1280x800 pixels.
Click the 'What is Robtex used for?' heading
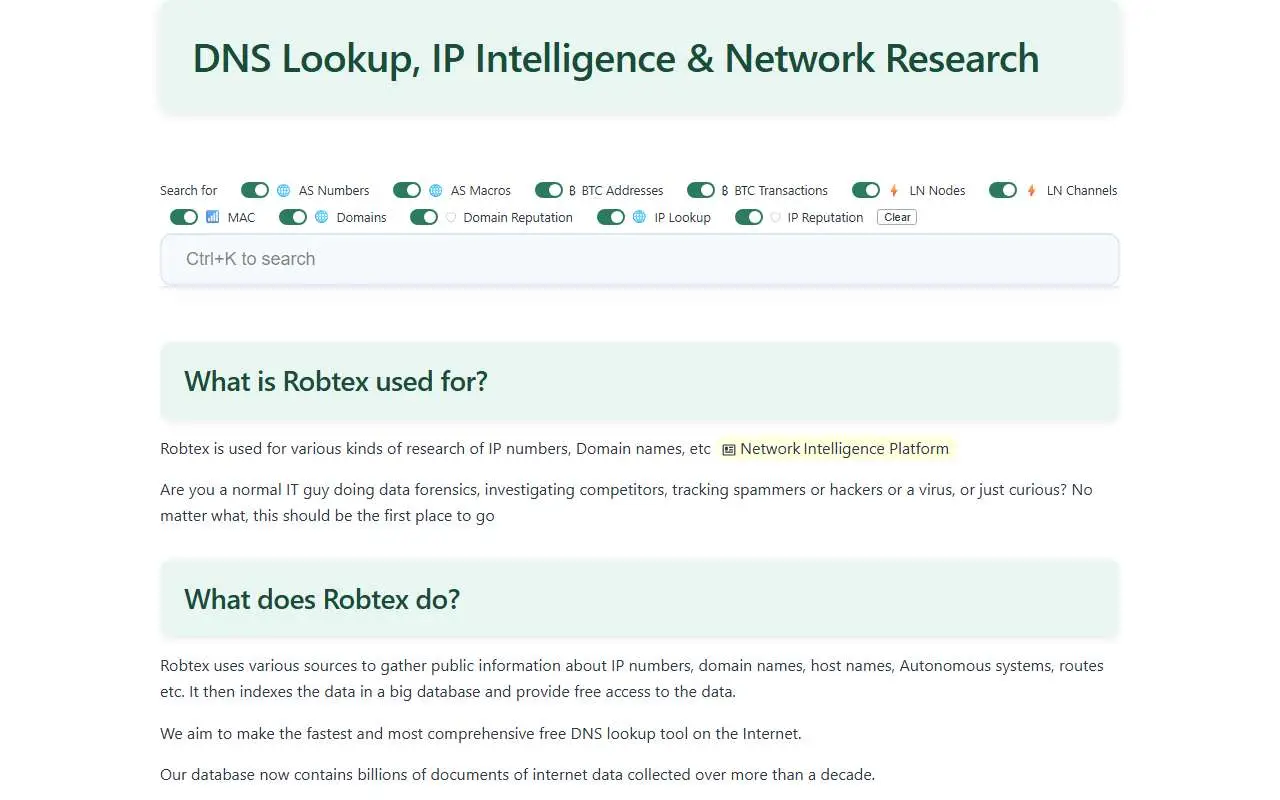coord(336,381)
